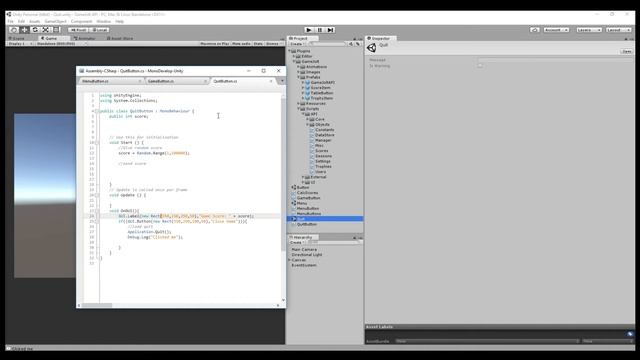Expand the Canvas object in Hierarchy
640x360 pixels.
(x=289, y=260)
